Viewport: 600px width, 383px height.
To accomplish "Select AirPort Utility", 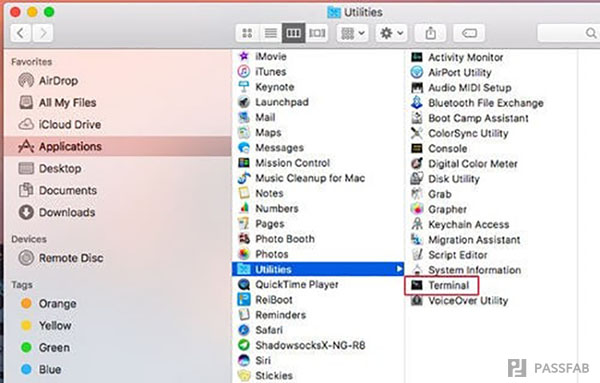I will (451, 72).
